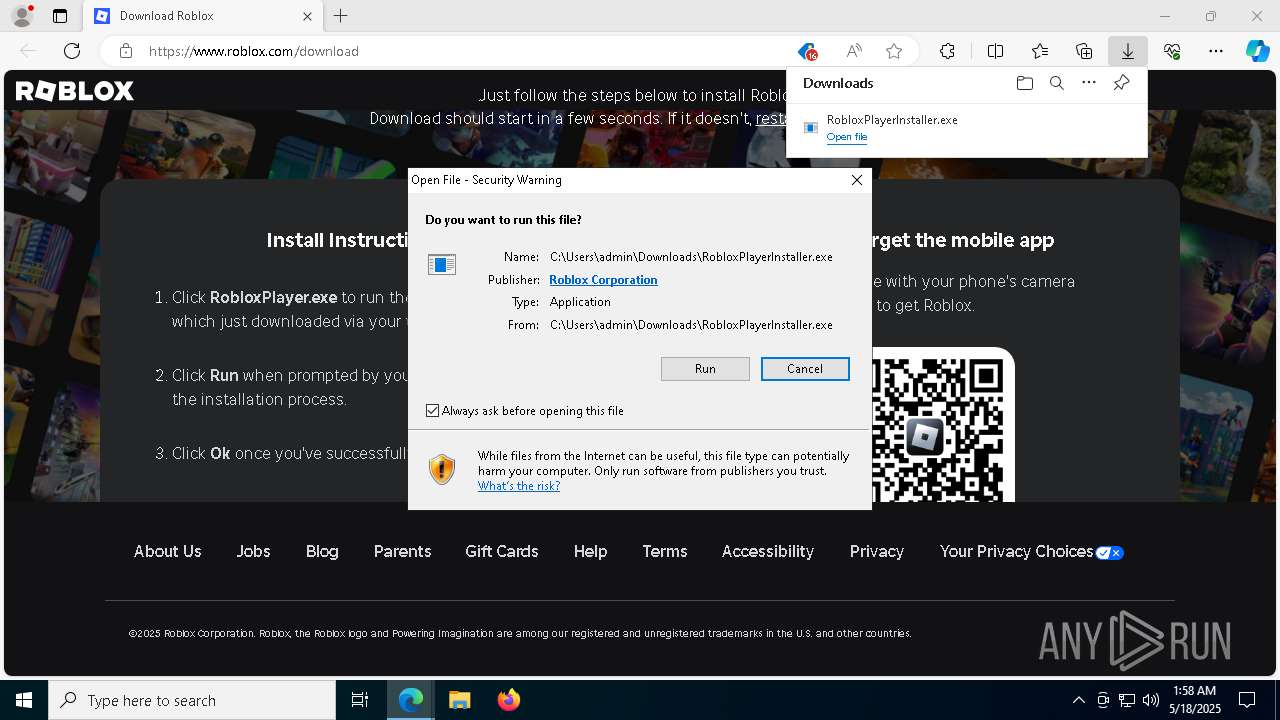1280x720 pixels.
Task: Show hidden system tray icons
Action: pos(1078,700)
